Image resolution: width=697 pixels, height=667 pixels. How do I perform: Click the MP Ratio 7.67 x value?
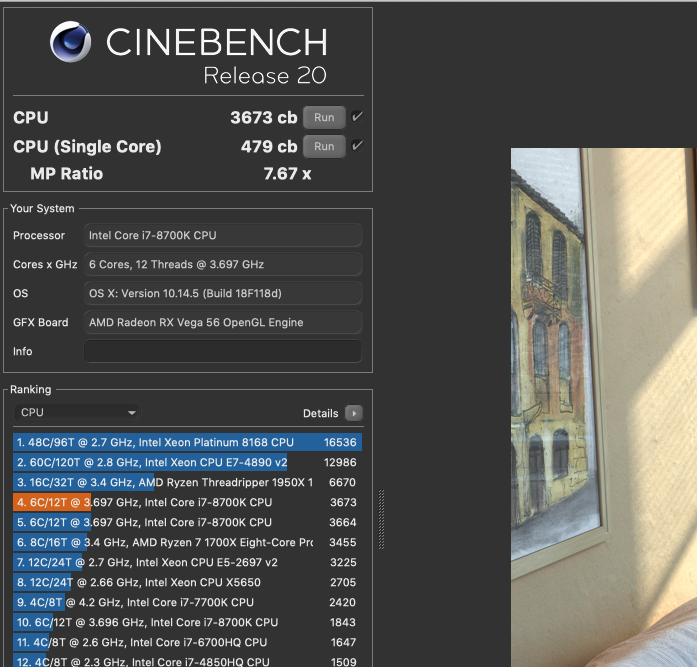tap(287, 174)
